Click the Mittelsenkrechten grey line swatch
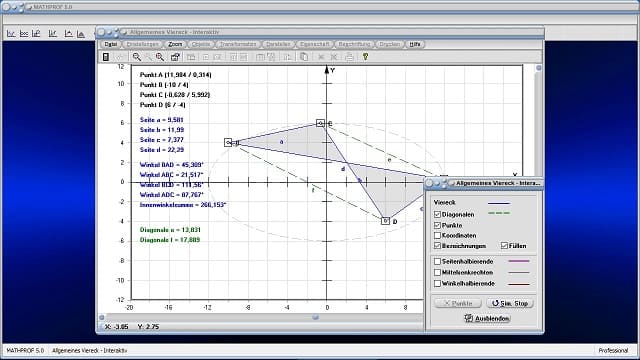The width and height of the screenshot is (640, 360). tap(518, 273)
